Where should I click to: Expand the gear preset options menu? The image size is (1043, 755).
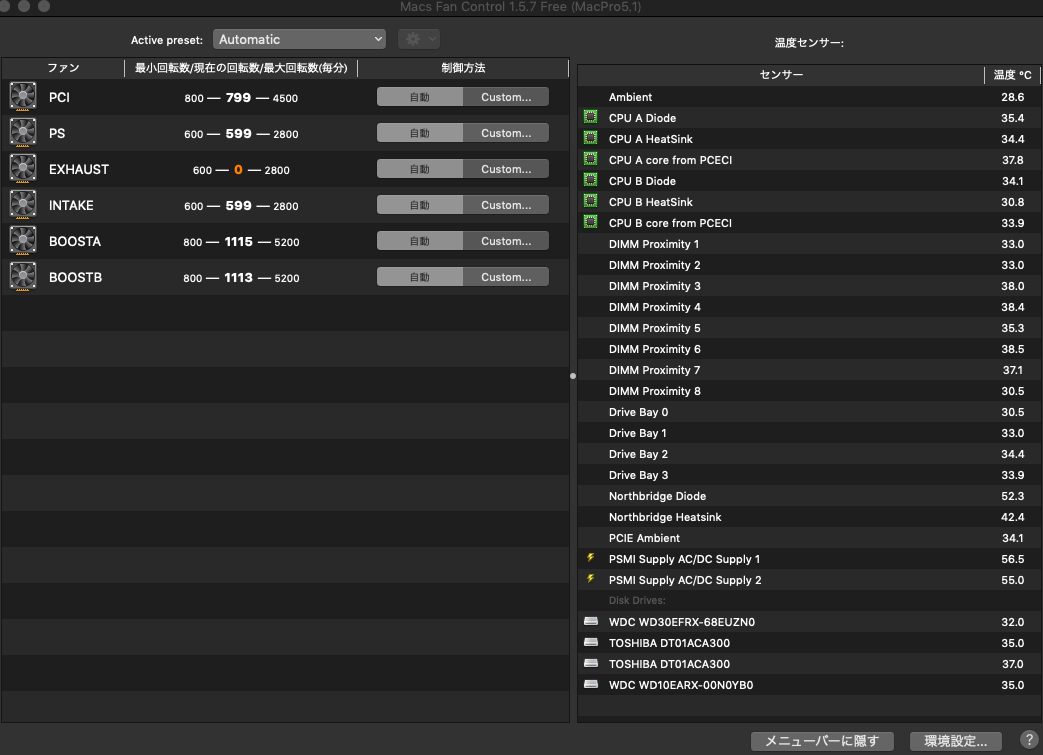(418, 39)
